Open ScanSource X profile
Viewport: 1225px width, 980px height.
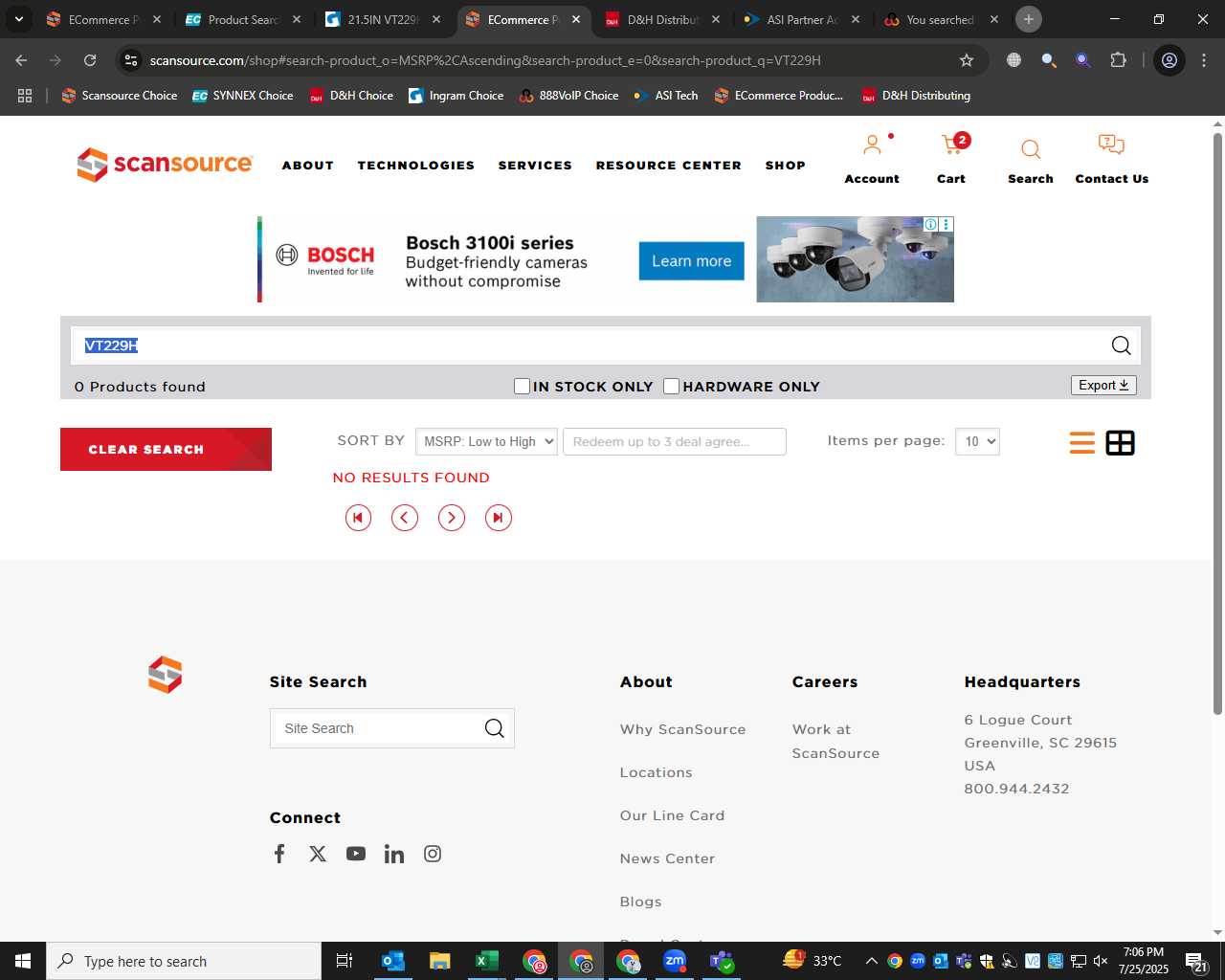click(318, 854)
